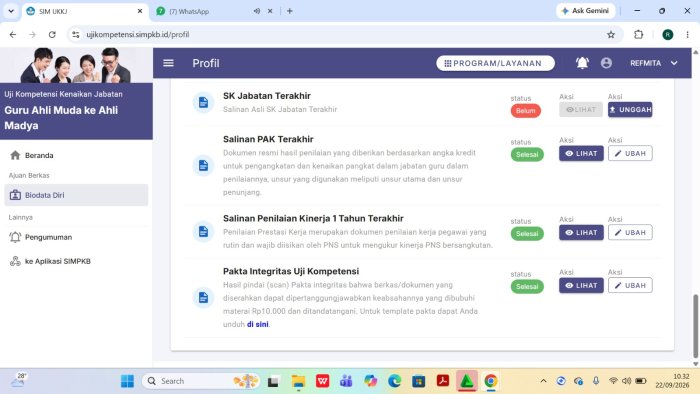Switch to the SIM UKKJ browser tab
This screenshot has width=700, height=394.
(84, 11)
